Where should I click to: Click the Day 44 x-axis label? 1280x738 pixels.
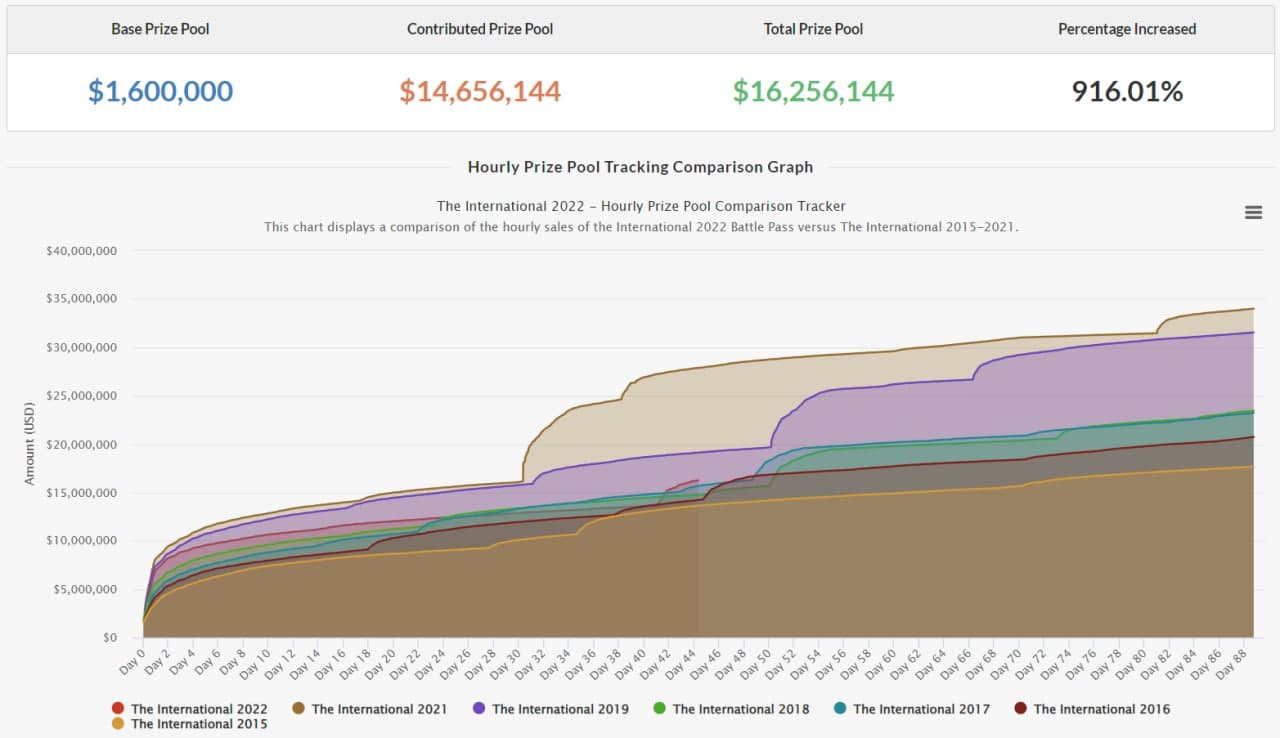686,661
